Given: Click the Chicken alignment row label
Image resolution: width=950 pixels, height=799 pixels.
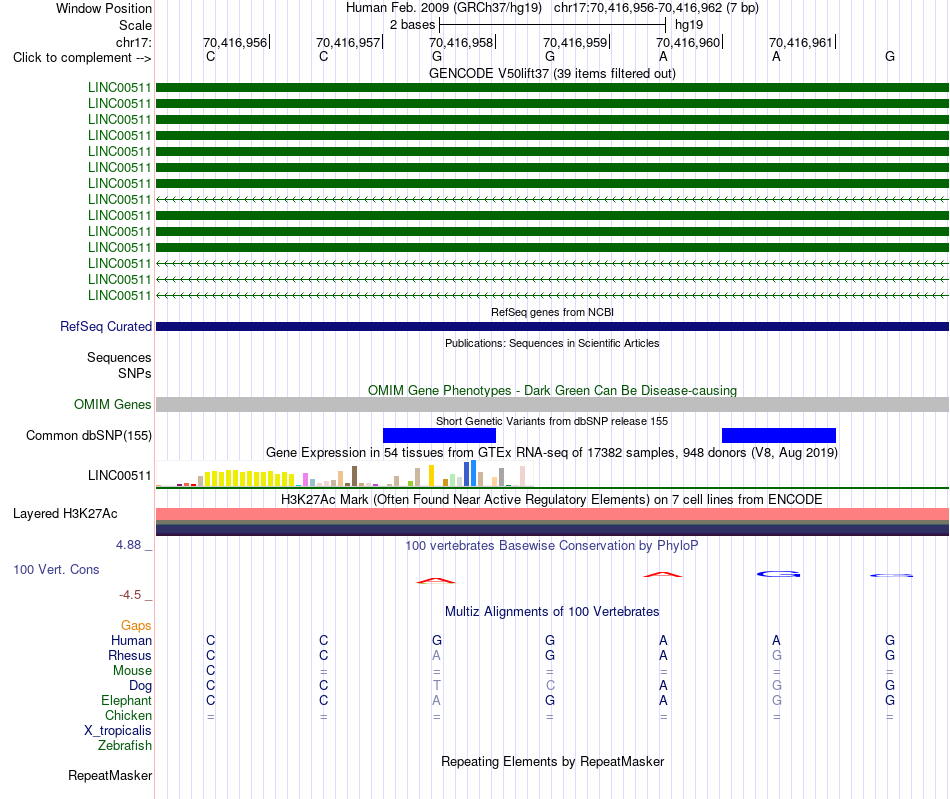Looking at the screenshot, I should [x=128, y=715].
